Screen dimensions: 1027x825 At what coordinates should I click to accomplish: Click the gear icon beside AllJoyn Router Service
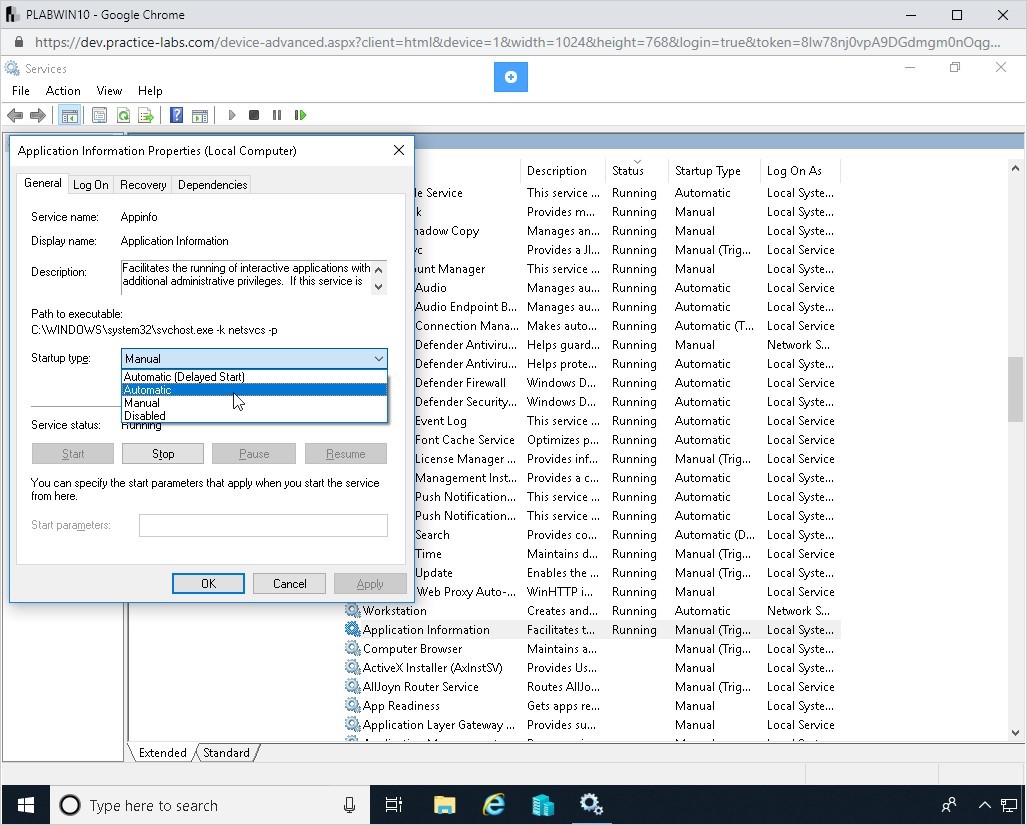pyautogui.click(x=352, y=686)
